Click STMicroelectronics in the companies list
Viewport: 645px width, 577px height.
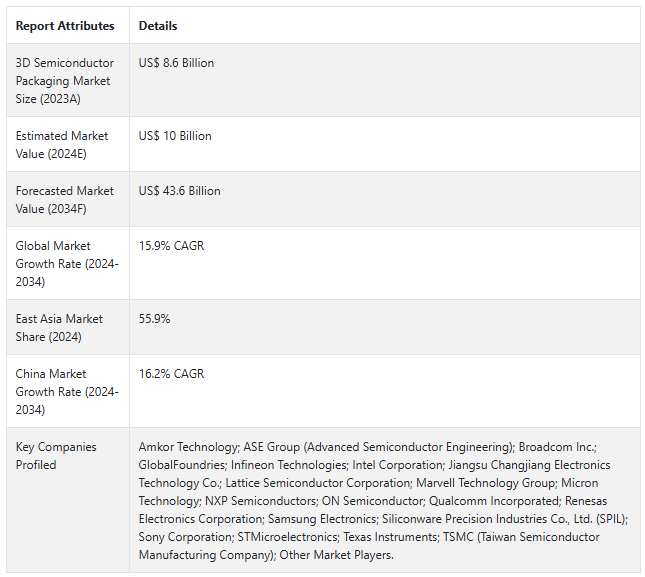coord(288,537)
